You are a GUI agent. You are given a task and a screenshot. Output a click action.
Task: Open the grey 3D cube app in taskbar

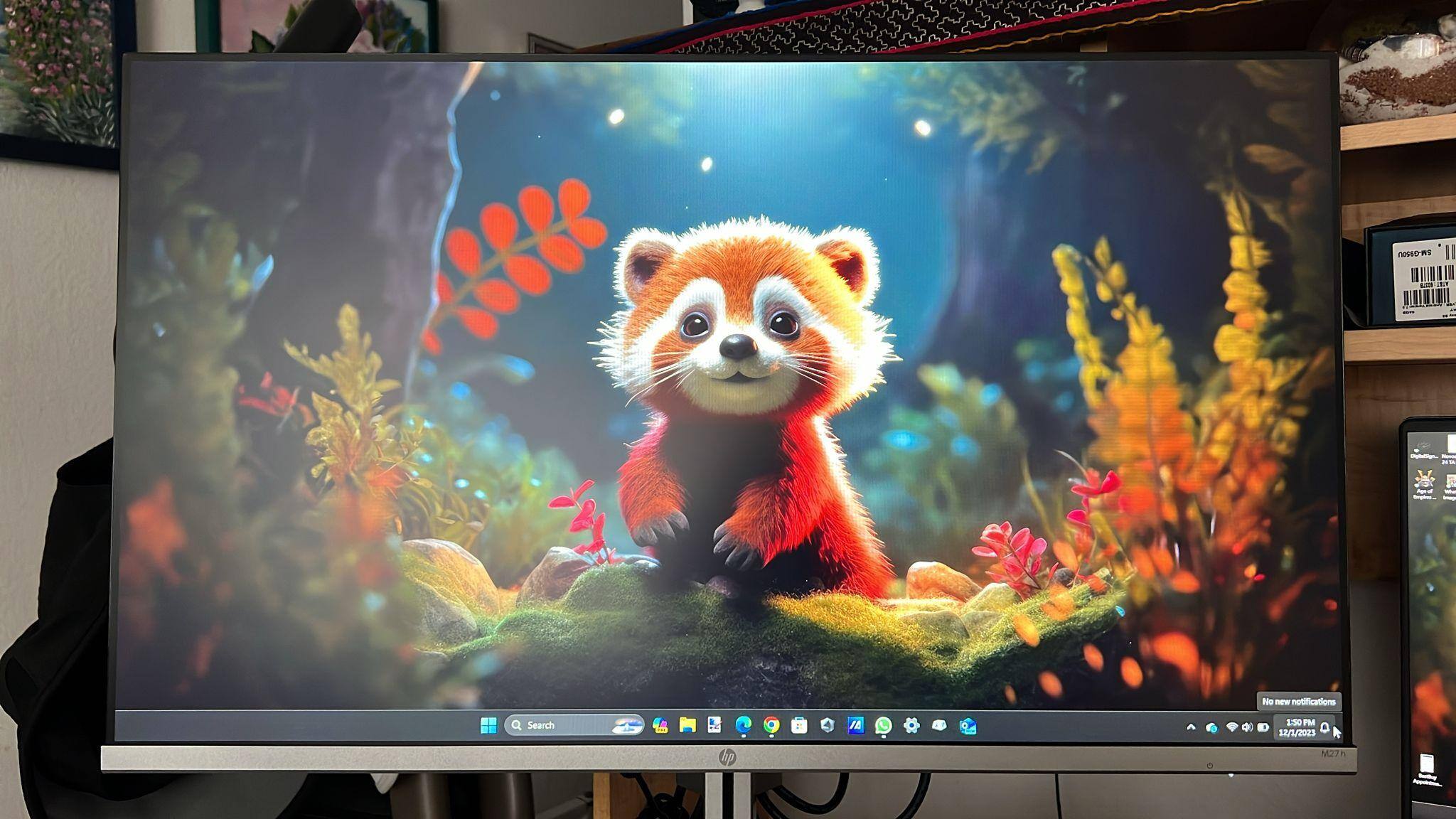point(827,725)
